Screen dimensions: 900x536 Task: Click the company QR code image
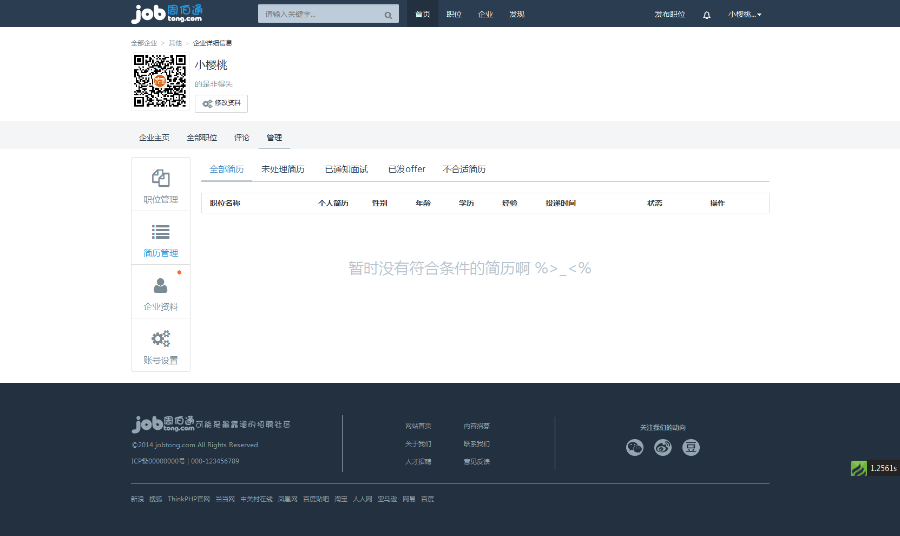pyautogui.click(x=160, y=81)
